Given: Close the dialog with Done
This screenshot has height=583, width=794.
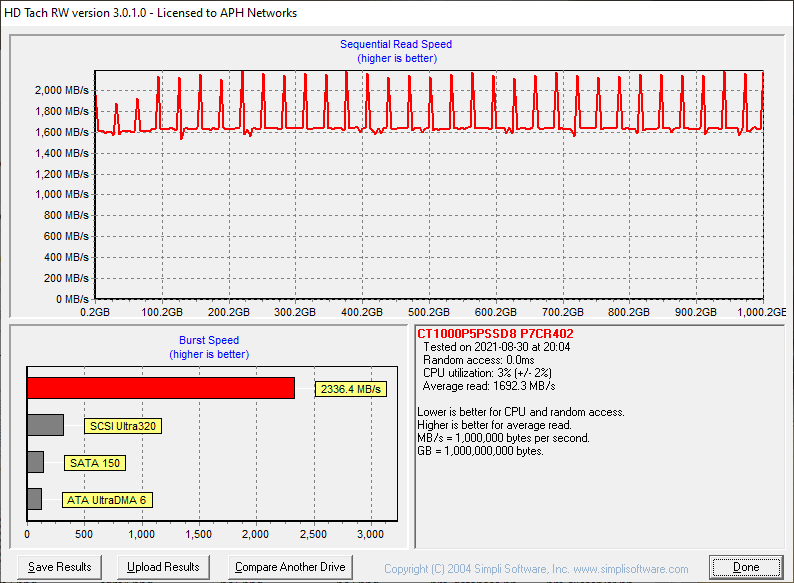Looking at the screenshot, I should (745, 567).
